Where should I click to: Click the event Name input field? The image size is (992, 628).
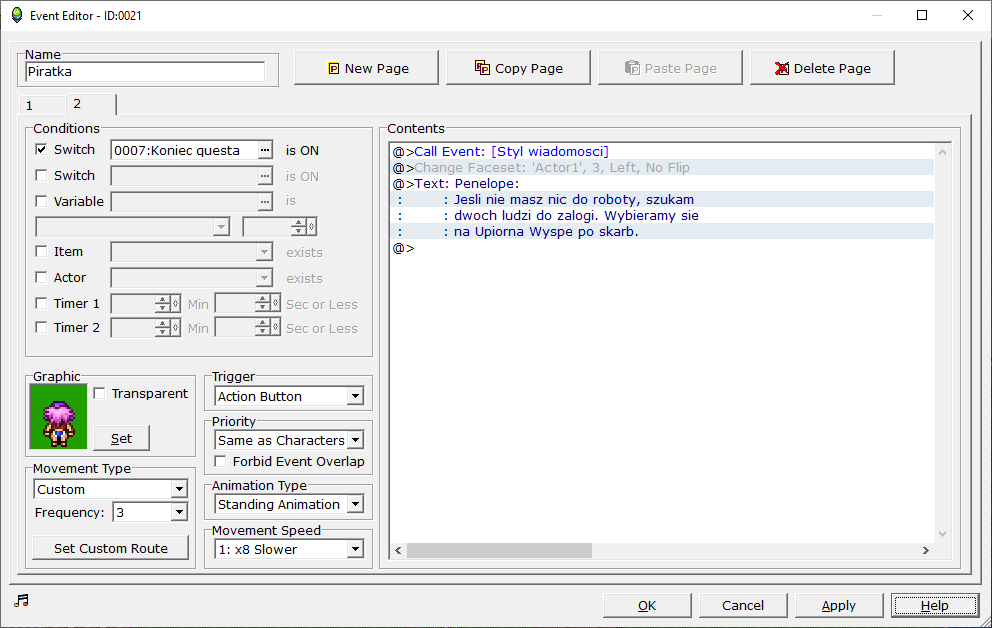(145, 71)
